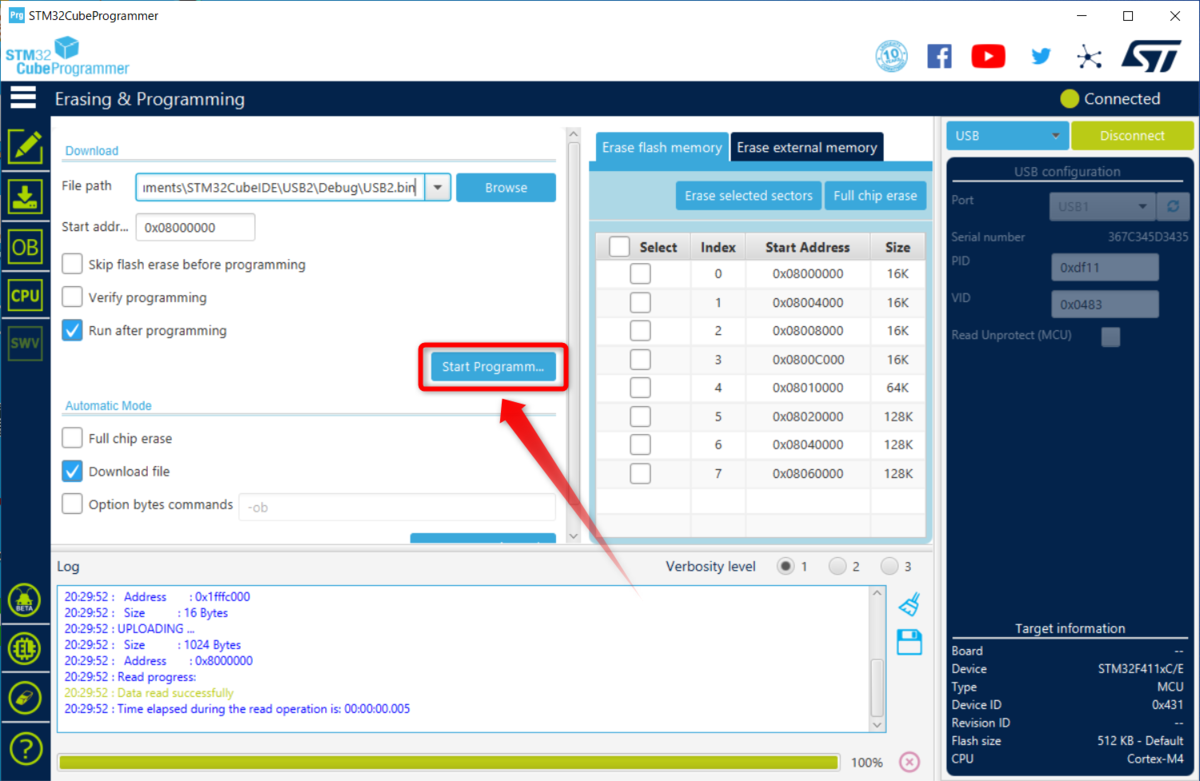Open the USB connection type dropdown
The image size is (1200, 781).
click(x=1007, y=135)
